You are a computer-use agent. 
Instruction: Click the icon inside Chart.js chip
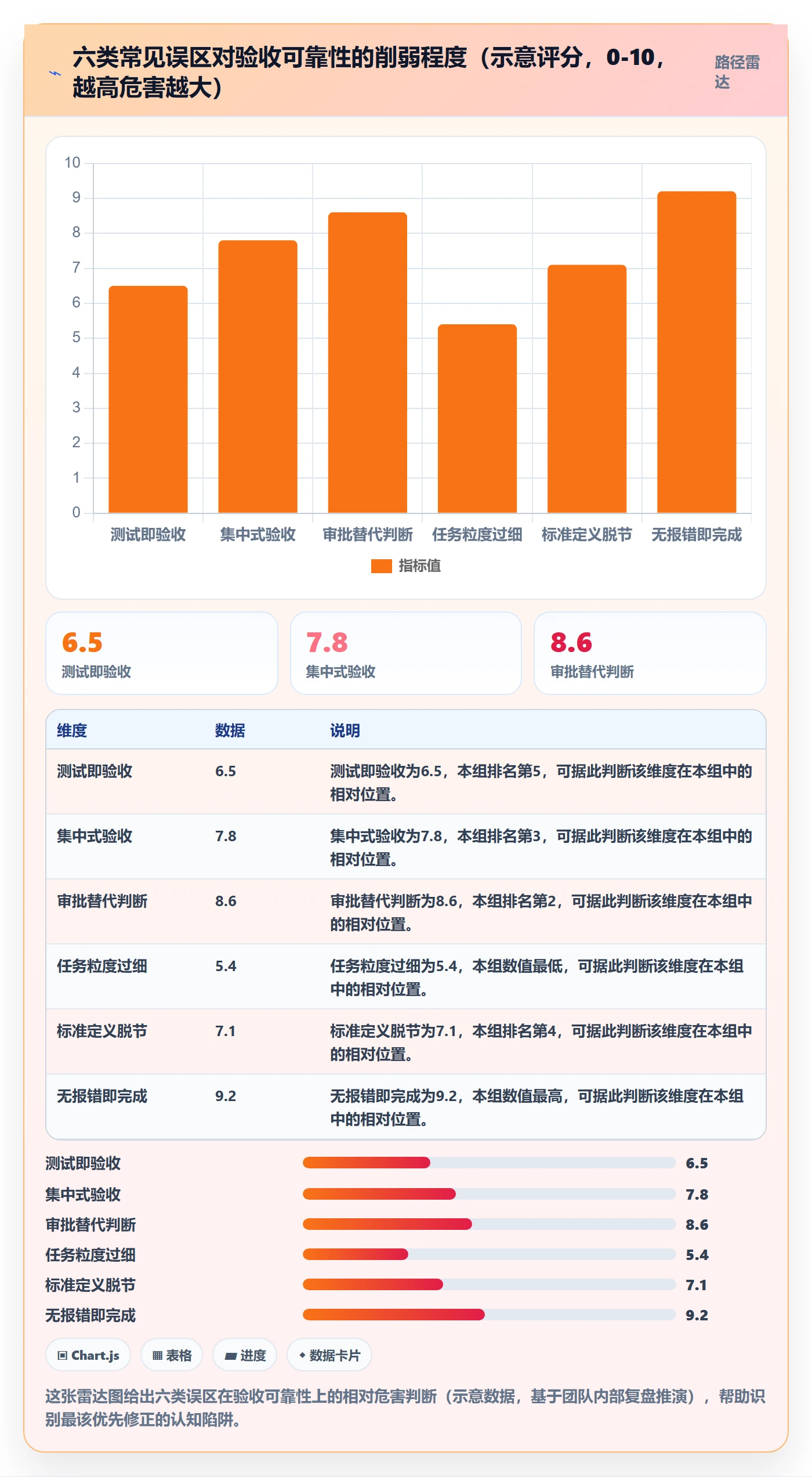pyautogui.click(x=63, y=1356)
